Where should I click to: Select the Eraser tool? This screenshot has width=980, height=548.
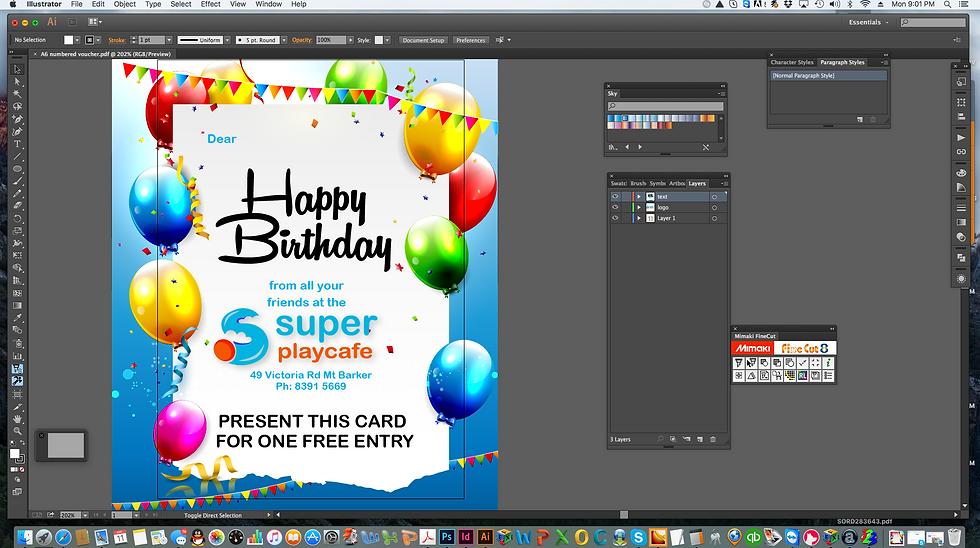click(x=18, y=206)
